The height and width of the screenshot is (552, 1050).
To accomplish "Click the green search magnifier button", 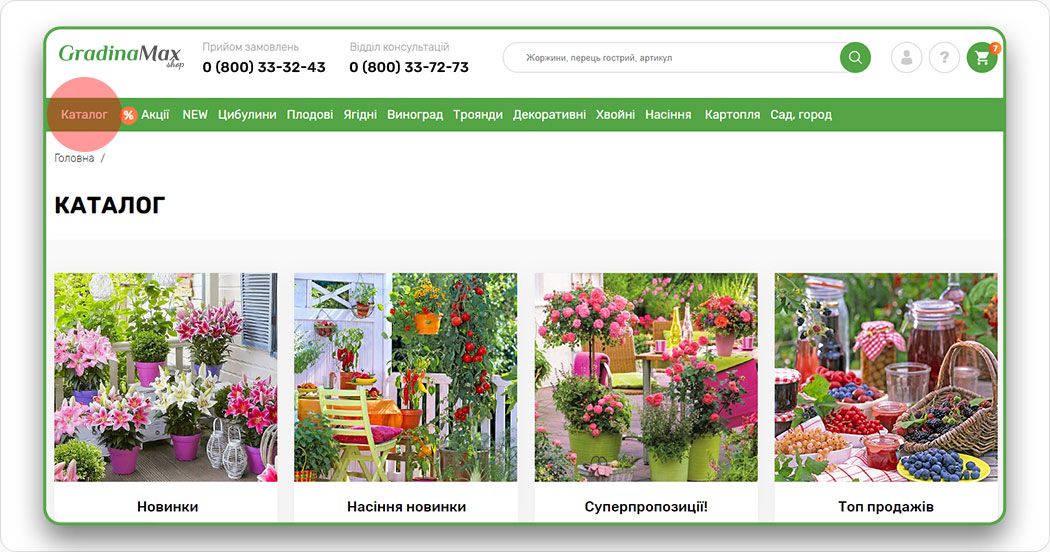I will coord(855,57).
